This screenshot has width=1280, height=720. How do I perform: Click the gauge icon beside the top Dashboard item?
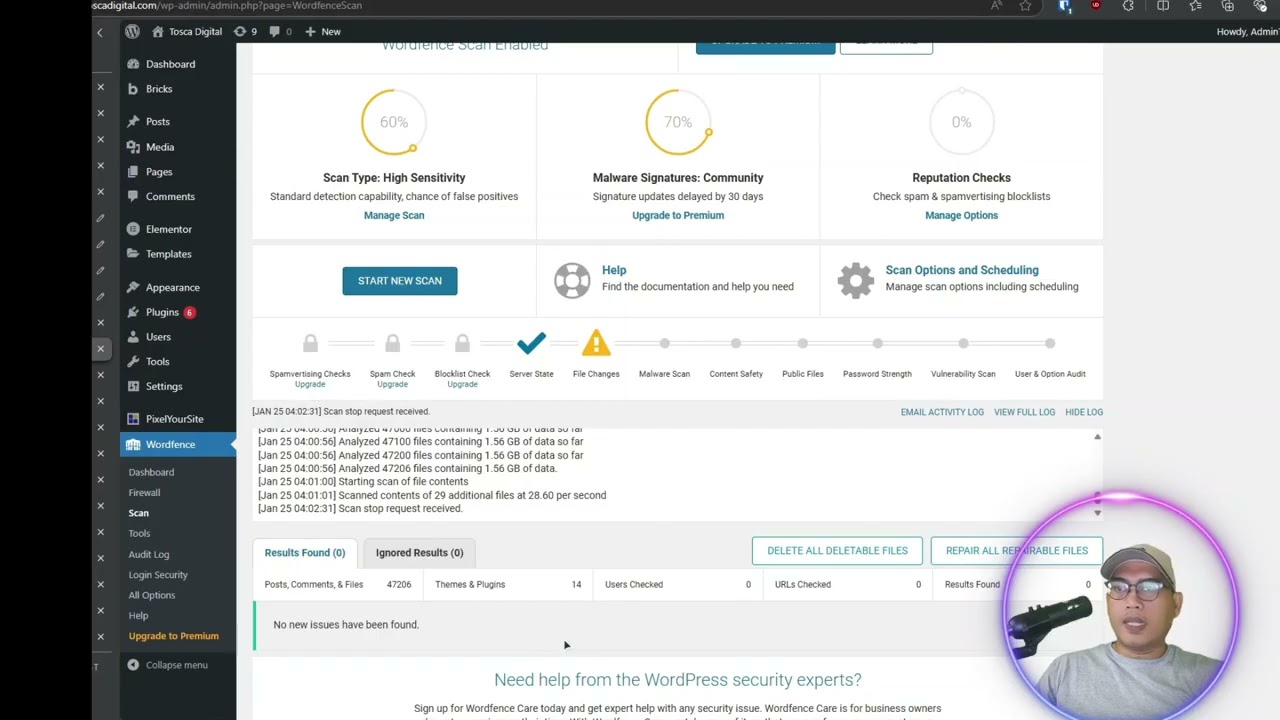coord(133,64)
